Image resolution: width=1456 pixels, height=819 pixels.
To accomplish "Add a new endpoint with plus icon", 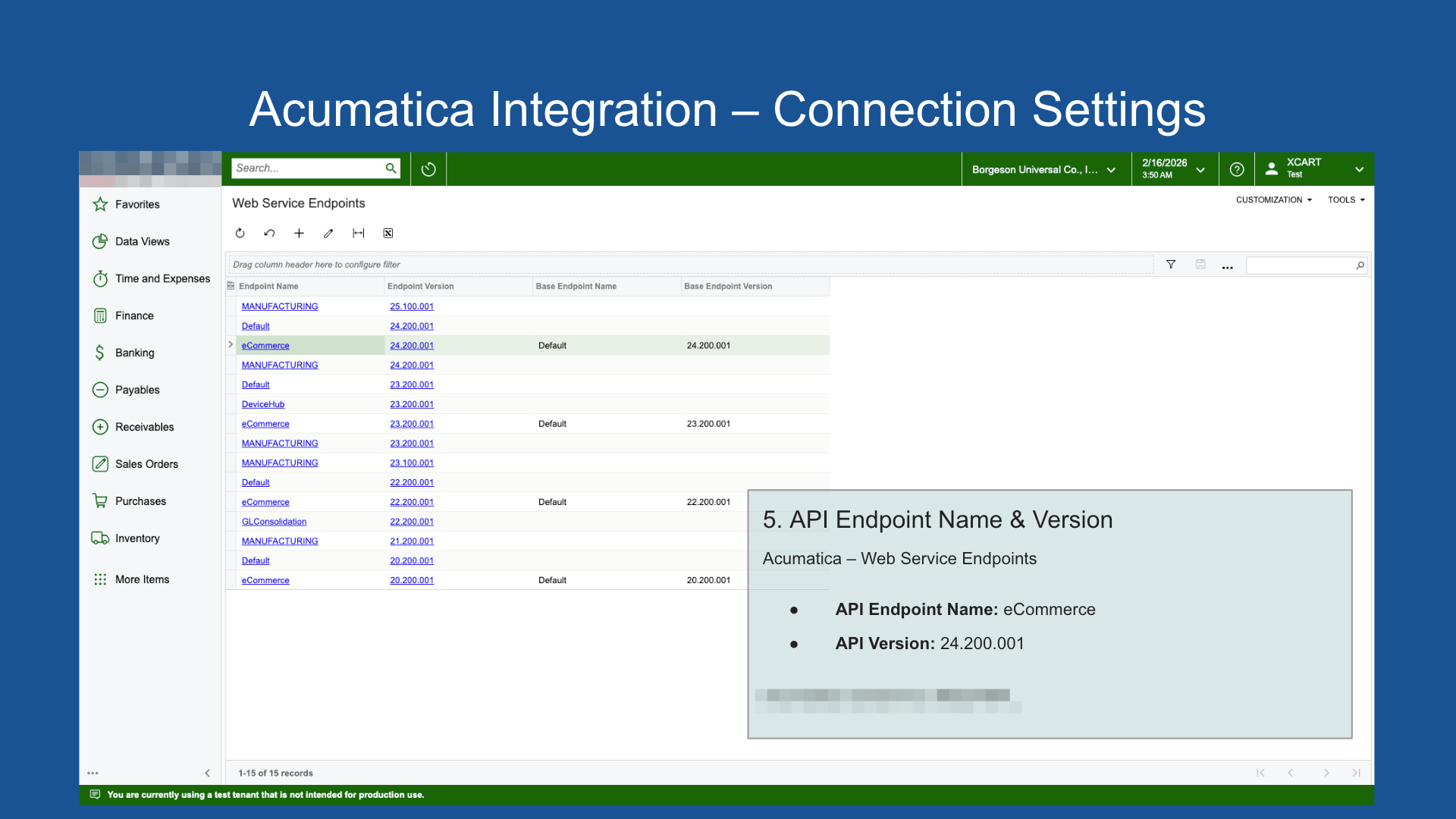I will 299,234.
